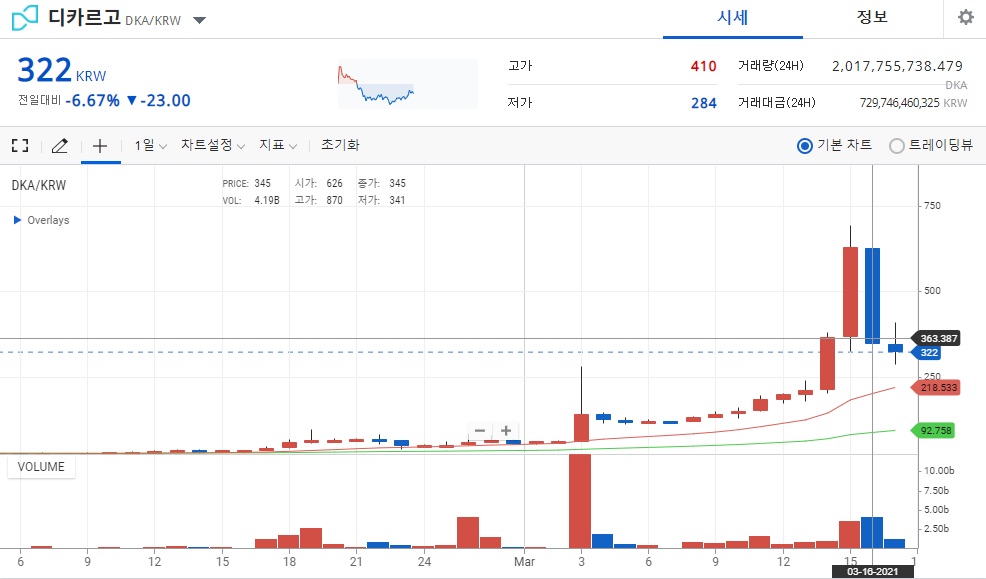Click the Mar label on time axis
Image resolution: width=986 pixels, height=579 pixels.
524,561
